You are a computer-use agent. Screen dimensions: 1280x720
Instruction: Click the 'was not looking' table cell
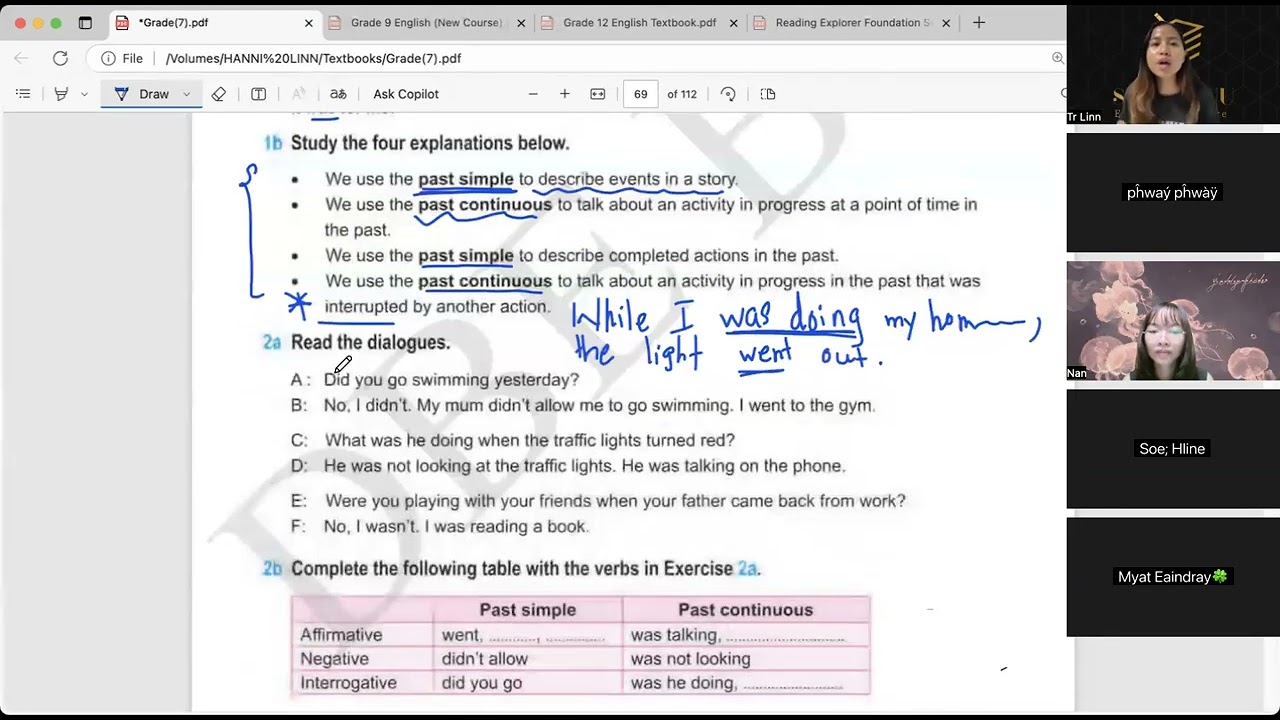(x=690, y=659)
